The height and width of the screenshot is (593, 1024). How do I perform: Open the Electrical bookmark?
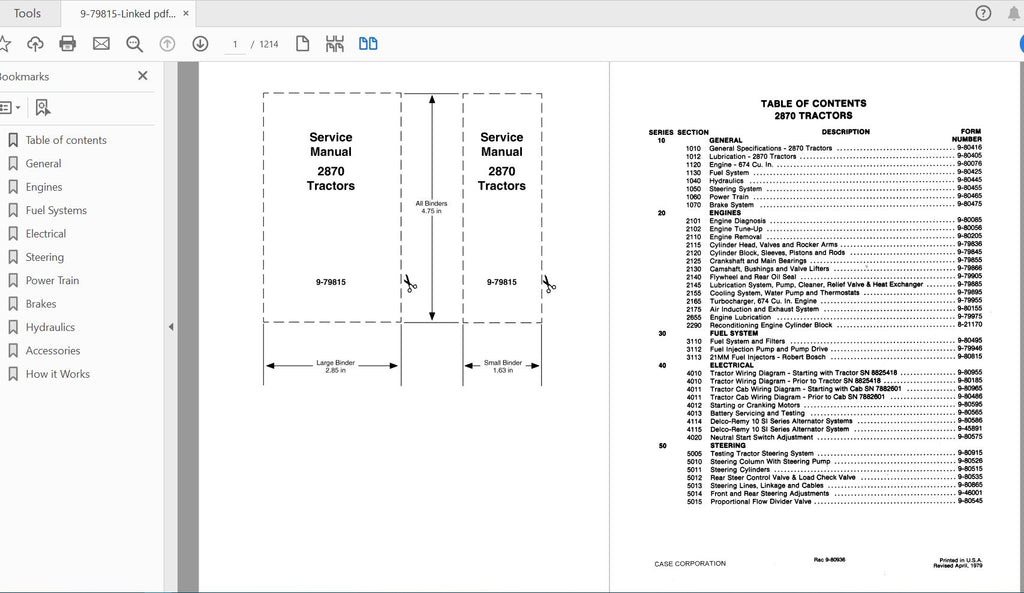pyautogui.click(x=46, y=233)
